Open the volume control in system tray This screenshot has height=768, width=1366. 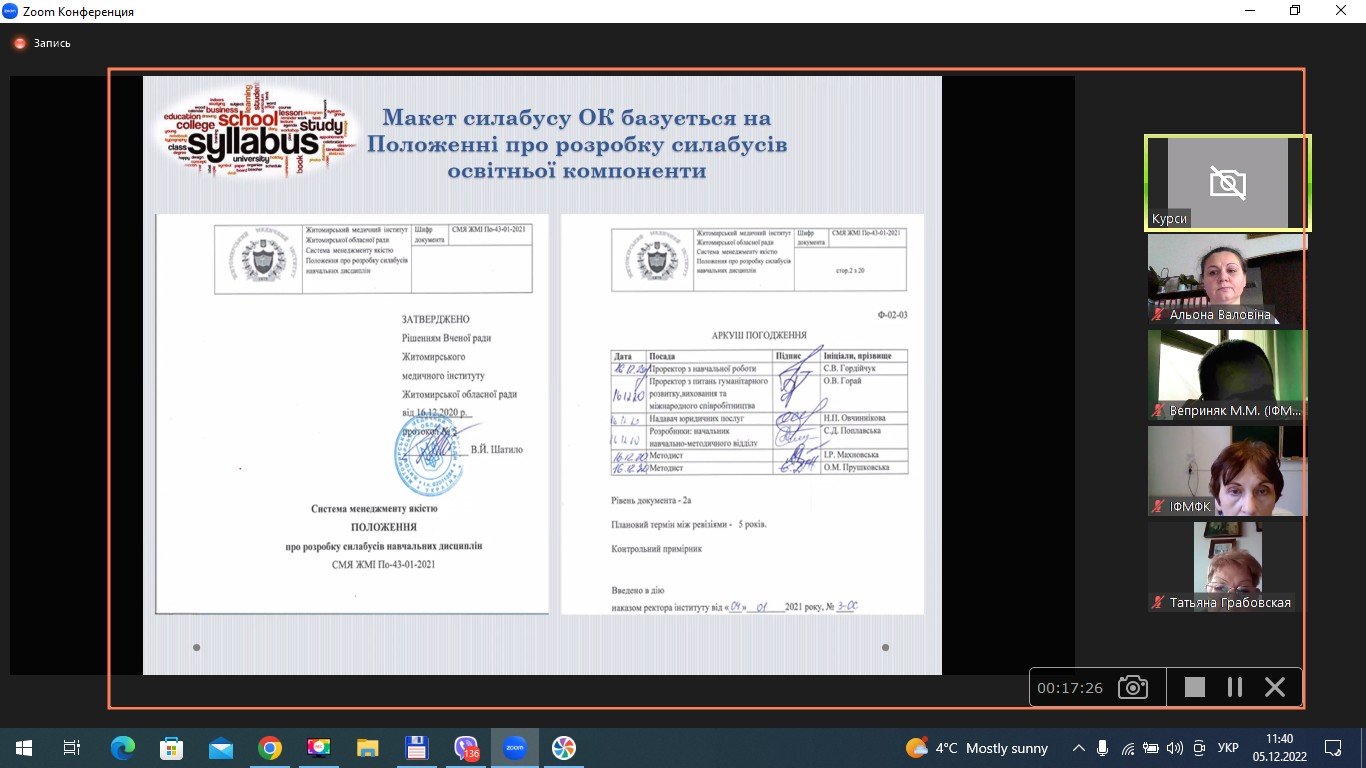1174,748
